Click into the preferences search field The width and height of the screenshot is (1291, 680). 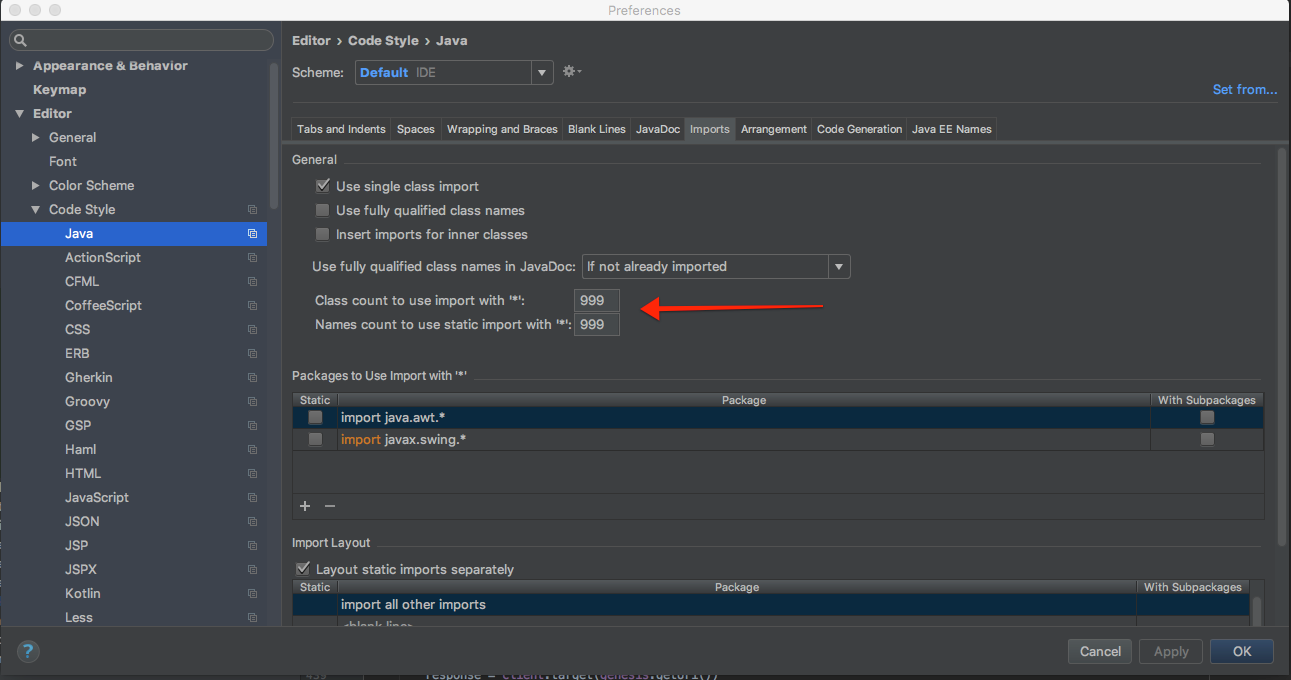pyautogui.click(x=141, y=41)
